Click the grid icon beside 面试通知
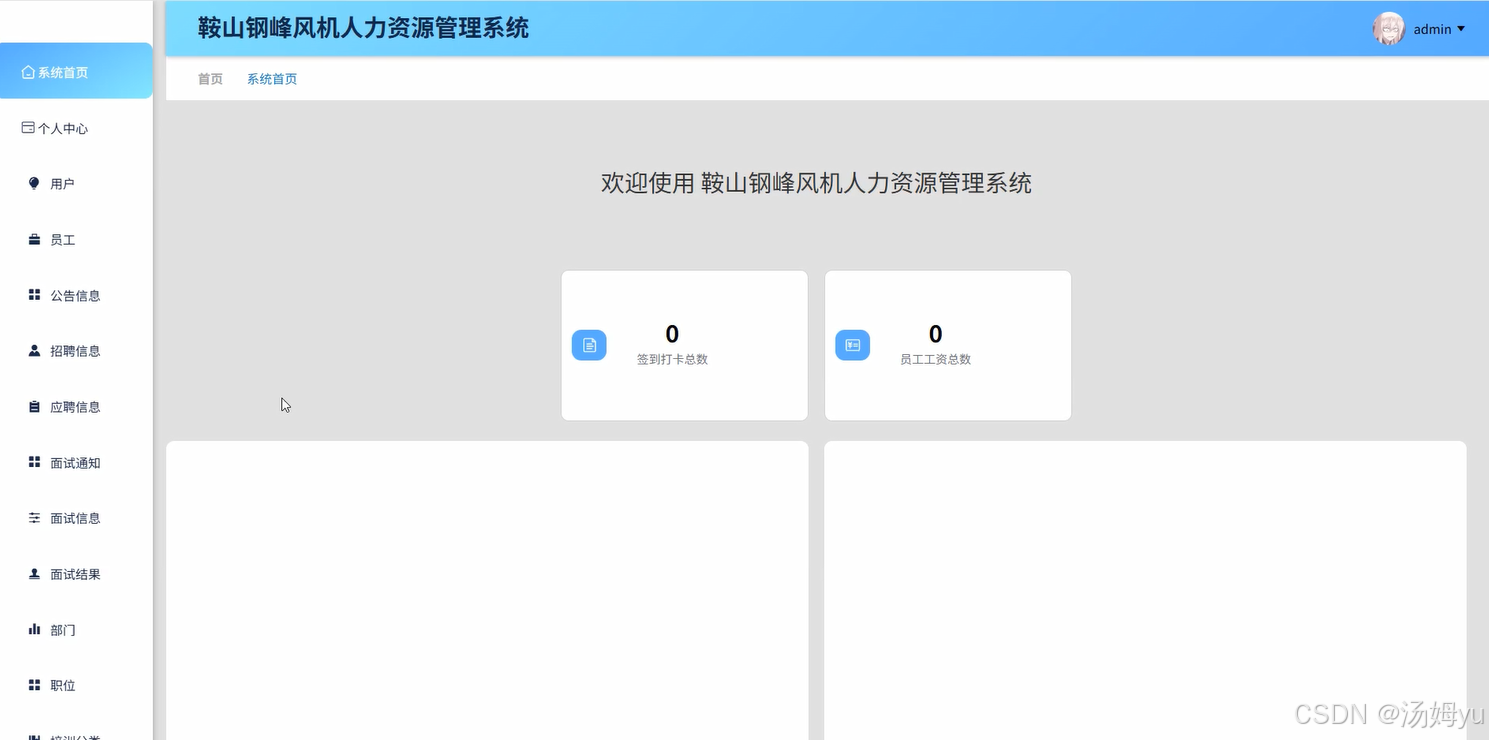This screenshot has width=1489, height=740. (x=34, y=462)
